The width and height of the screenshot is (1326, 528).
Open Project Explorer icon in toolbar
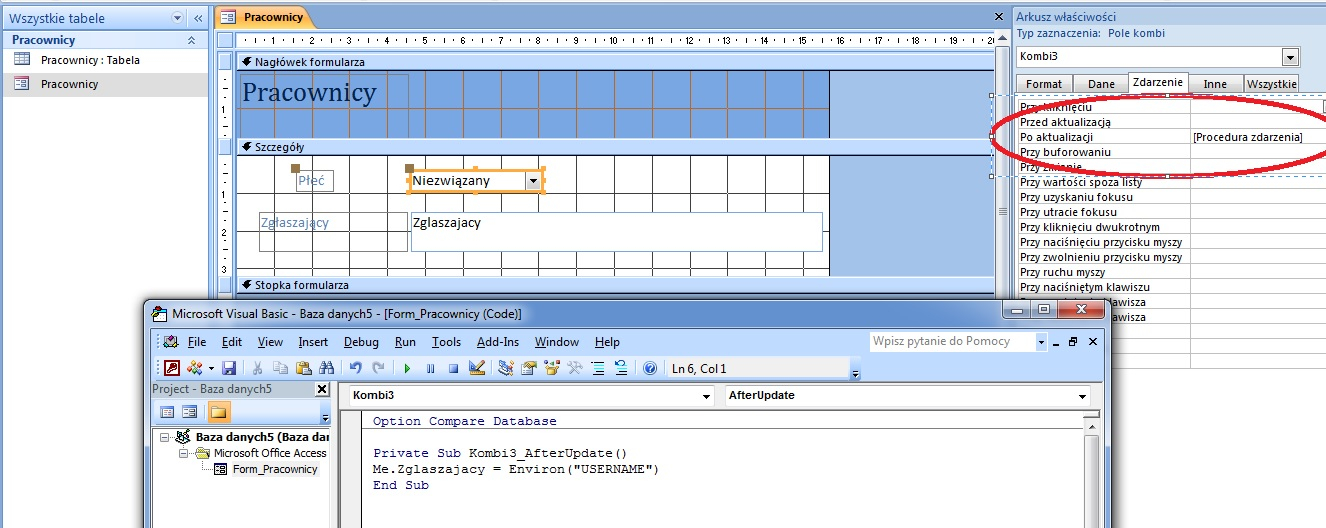tap(506, 368)
